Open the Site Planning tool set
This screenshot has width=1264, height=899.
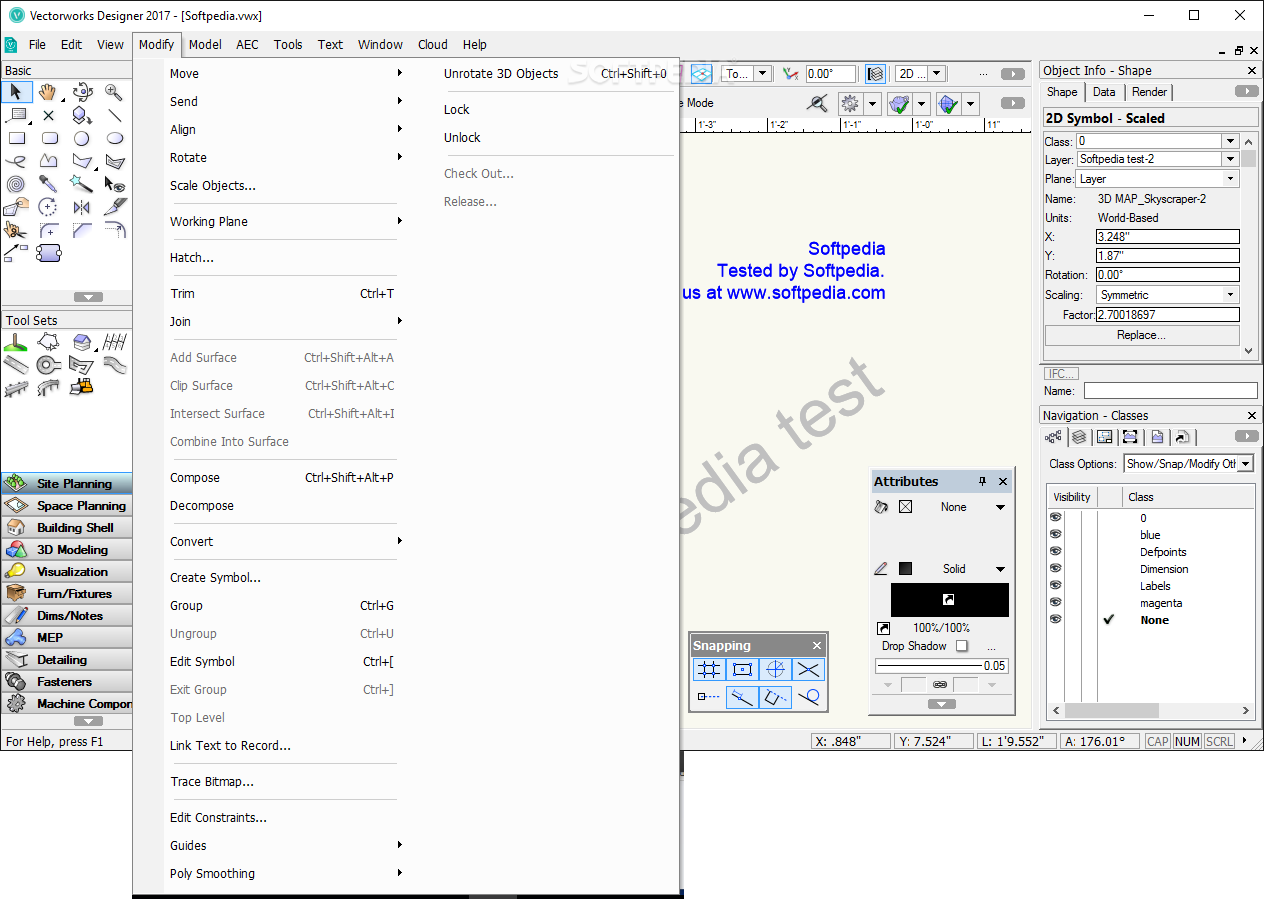pos(66,484)
